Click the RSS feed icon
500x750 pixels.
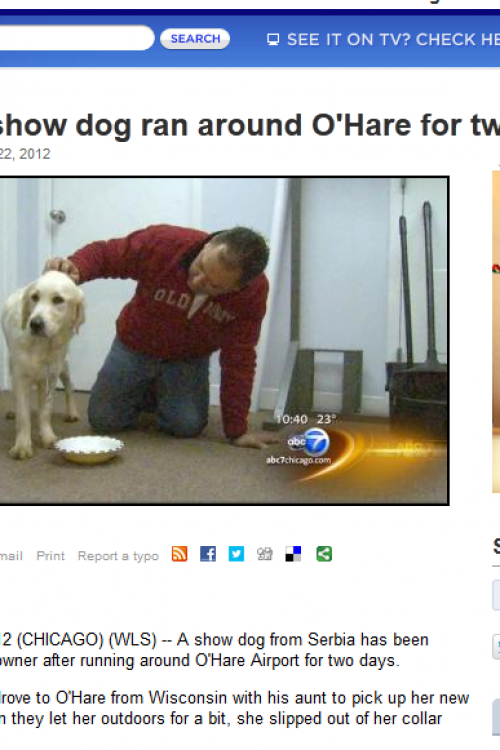179,554
